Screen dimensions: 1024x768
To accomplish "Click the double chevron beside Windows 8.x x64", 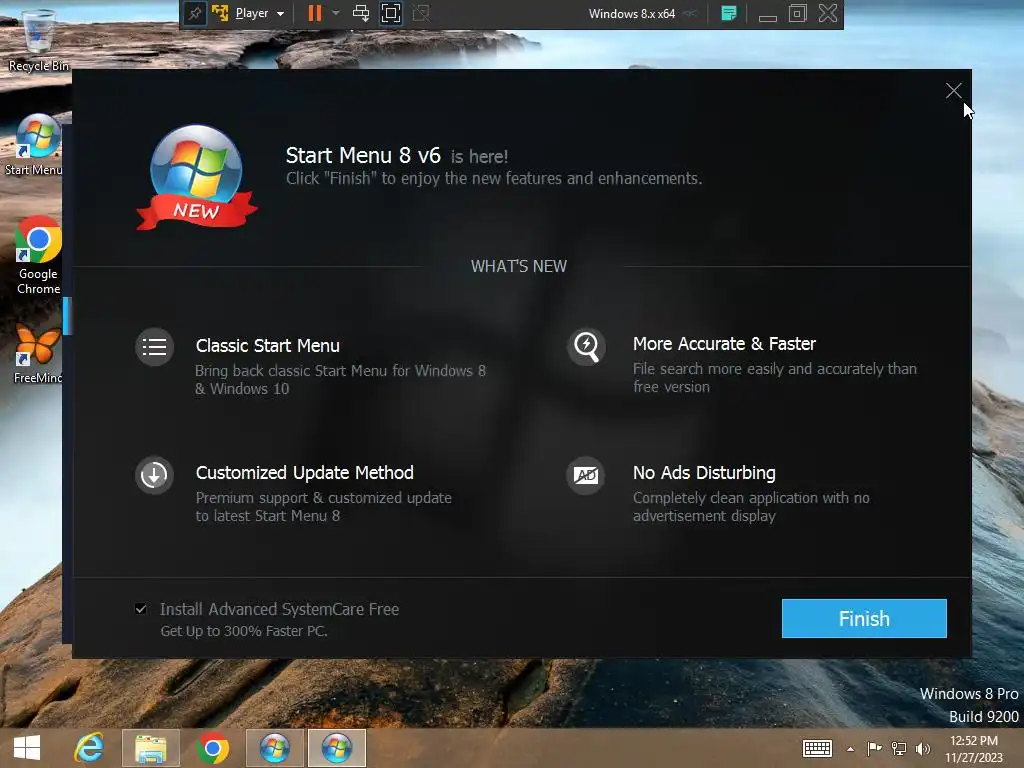I will point(690,13).
